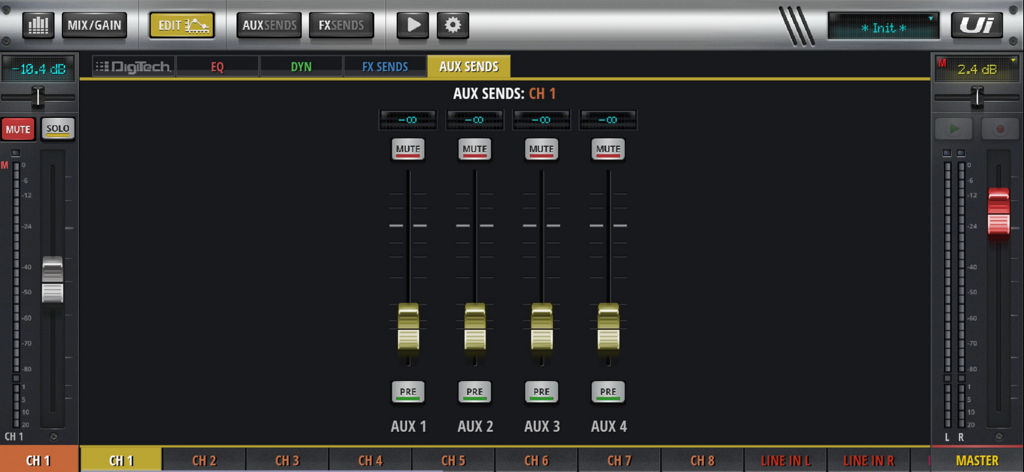Click the AUX SENDS: CH 1 heading
The image size is (1024, 472).
[x=504, y=93]
